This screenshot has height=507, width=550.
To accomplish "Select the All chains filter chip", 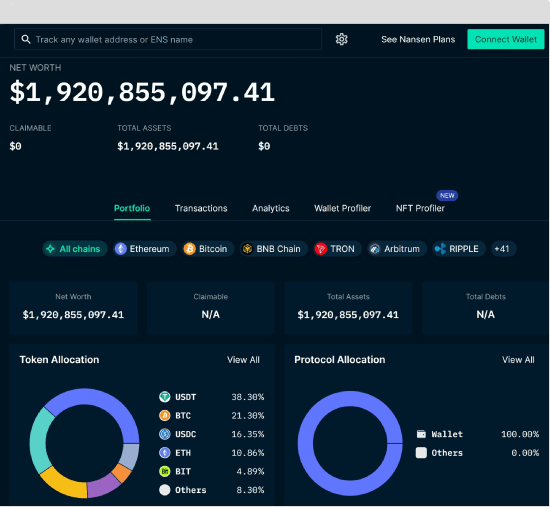I will coord(75,249).
